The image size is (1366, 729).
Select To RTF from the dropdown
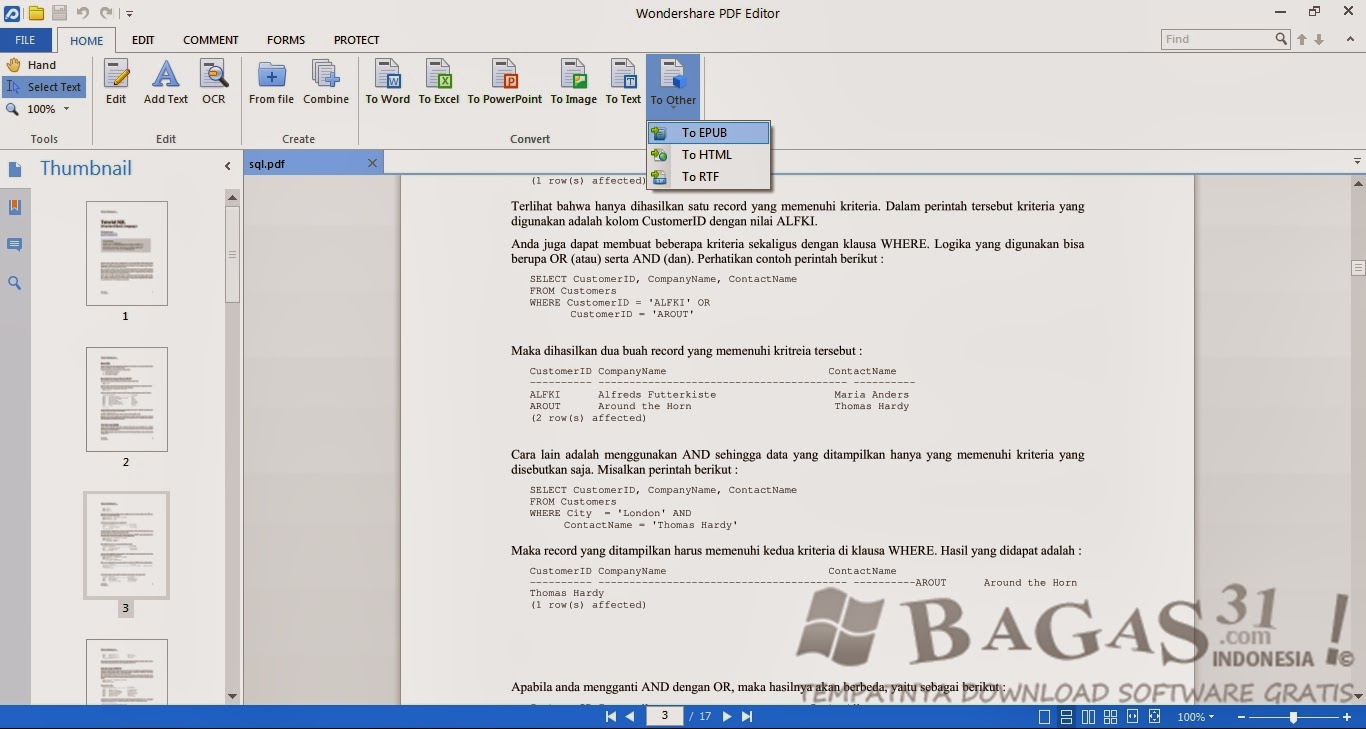pos(709,177)
